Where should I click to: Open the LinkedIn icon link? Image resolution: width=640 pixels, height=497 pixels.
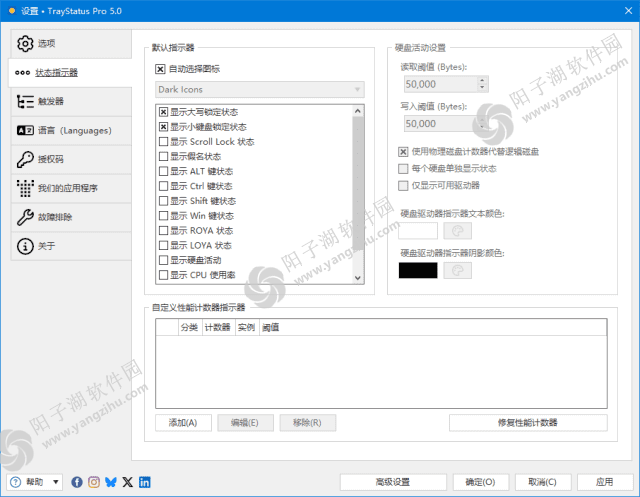[x=144, y=482]
